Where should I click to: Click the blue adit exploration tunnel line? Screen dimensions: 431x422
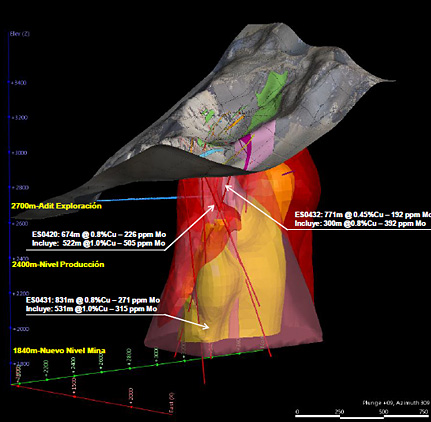[137, 199]
